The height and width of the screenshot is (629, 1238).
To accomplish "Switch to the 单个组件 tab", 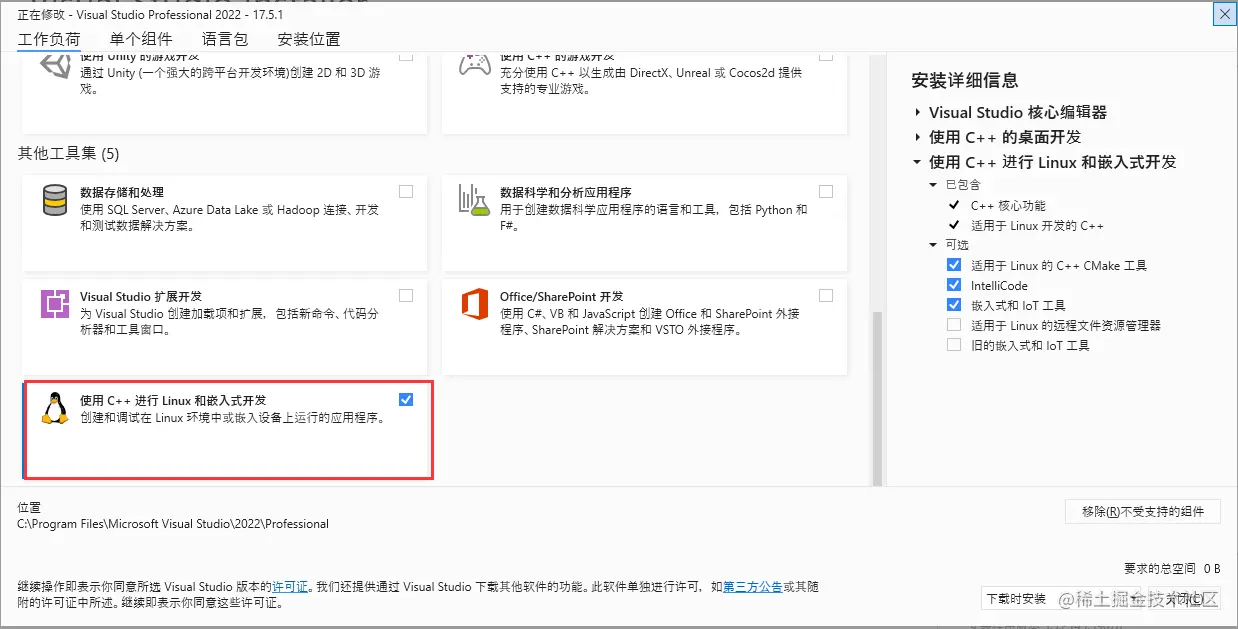I will click(141, 40).
